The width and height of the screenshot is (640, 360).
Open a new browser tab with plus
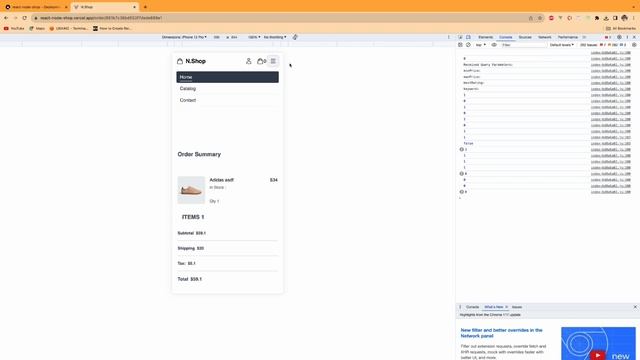[145, 7]
